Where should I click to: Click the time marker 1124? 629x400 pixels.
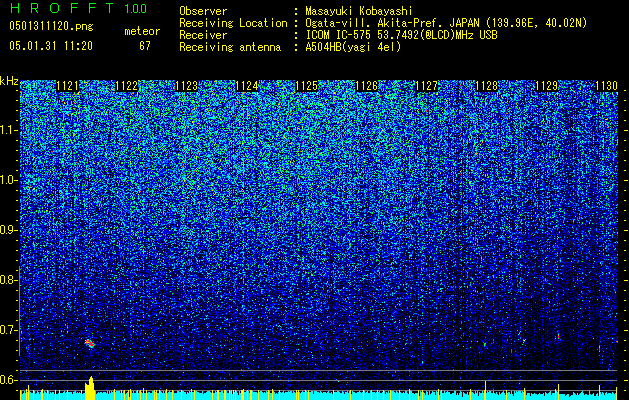(x=247, y=86)
